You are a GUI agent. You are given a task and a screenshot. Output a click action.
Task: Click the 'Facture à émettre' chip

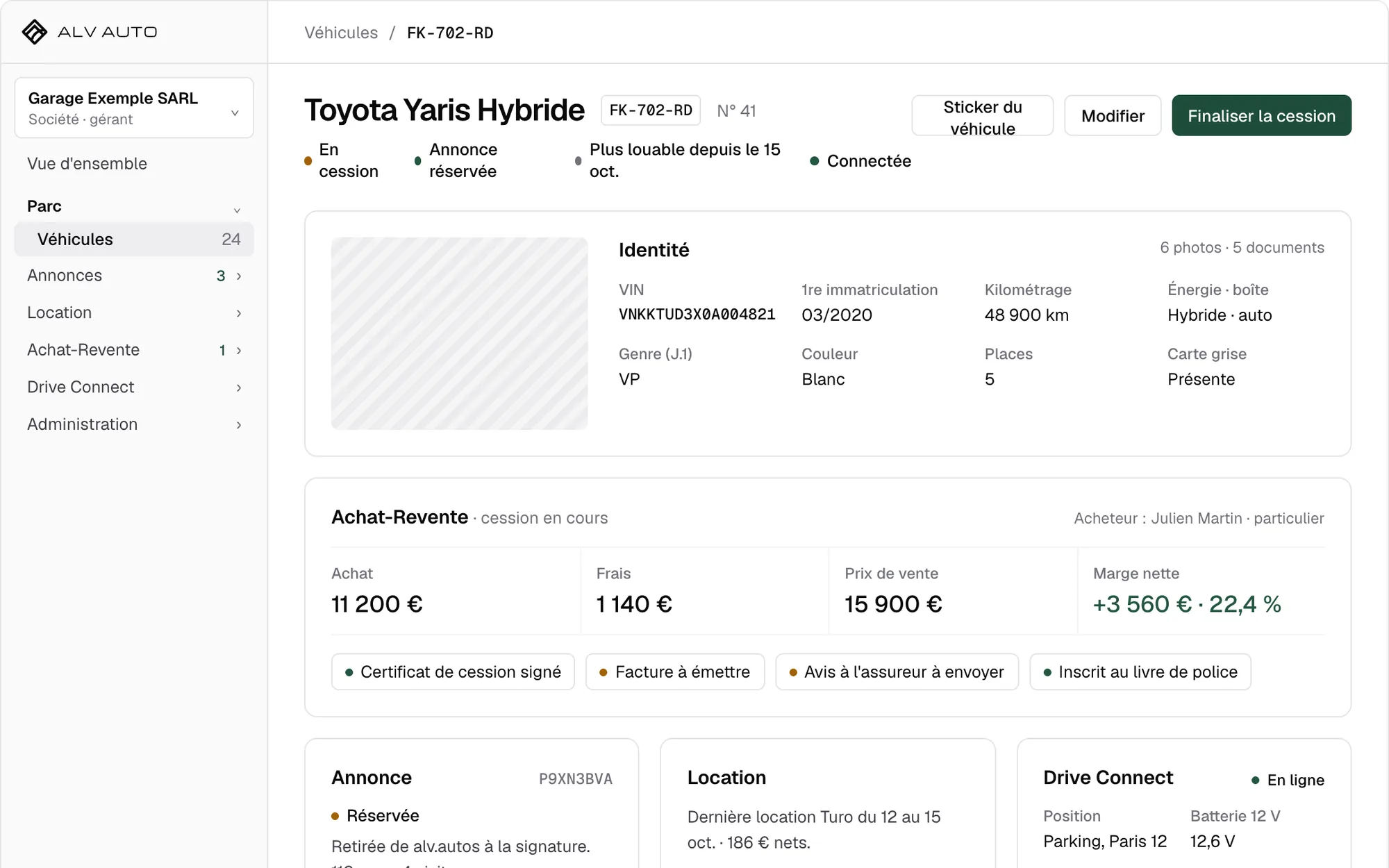(x=675, y=671)
